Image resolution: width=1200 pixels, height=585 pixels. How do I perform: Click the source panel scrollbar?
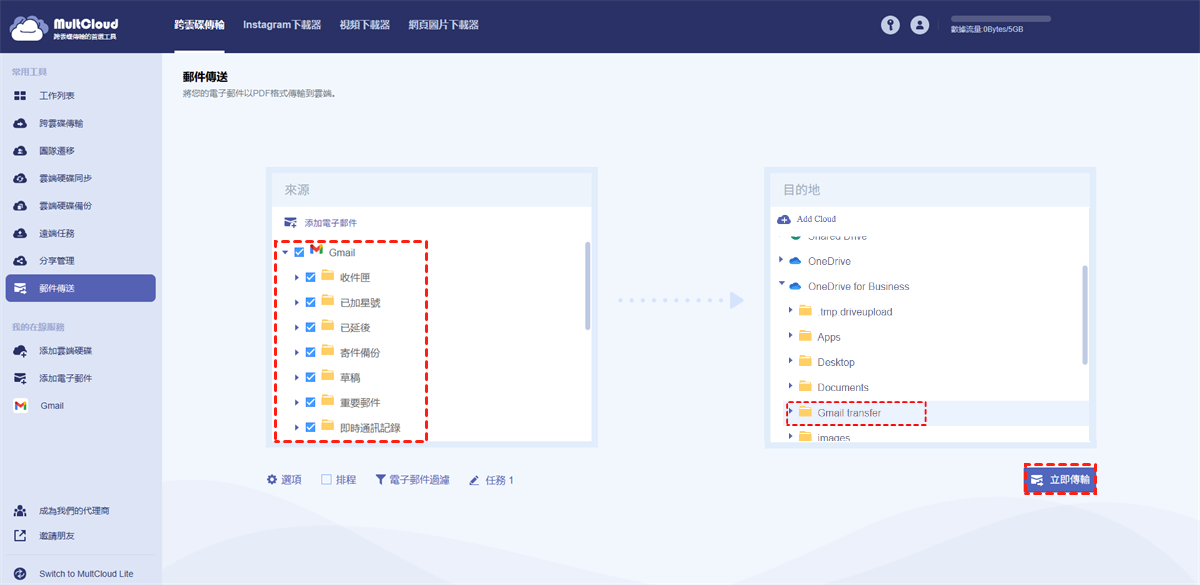587,285
